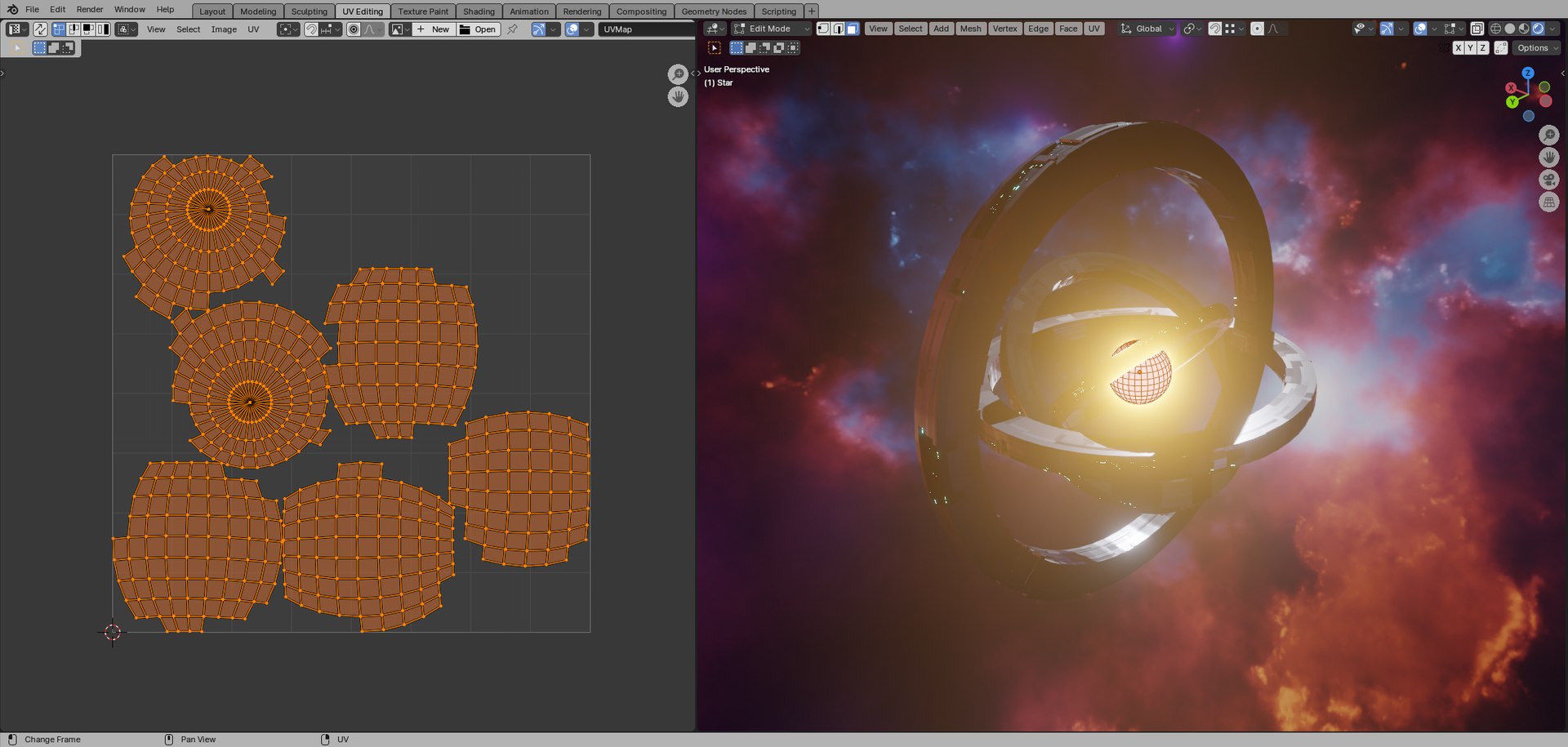The image size is (1568, 747).
Task: Toggle X-ray view button
Action: point(1477,29)
